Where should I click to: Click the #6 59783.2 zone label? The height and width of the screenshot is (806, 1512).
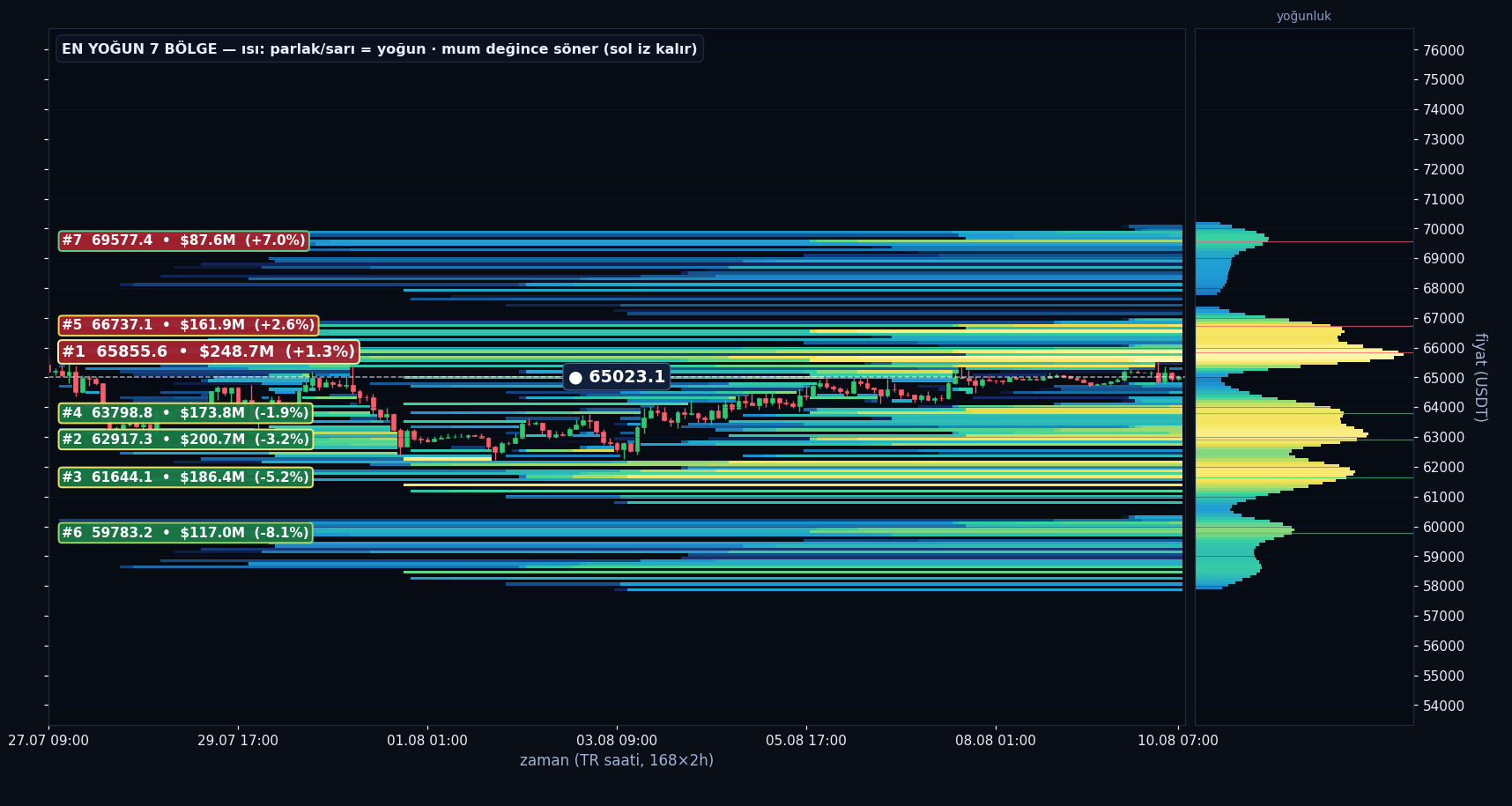pyautogui.click(x=185, y=532)
